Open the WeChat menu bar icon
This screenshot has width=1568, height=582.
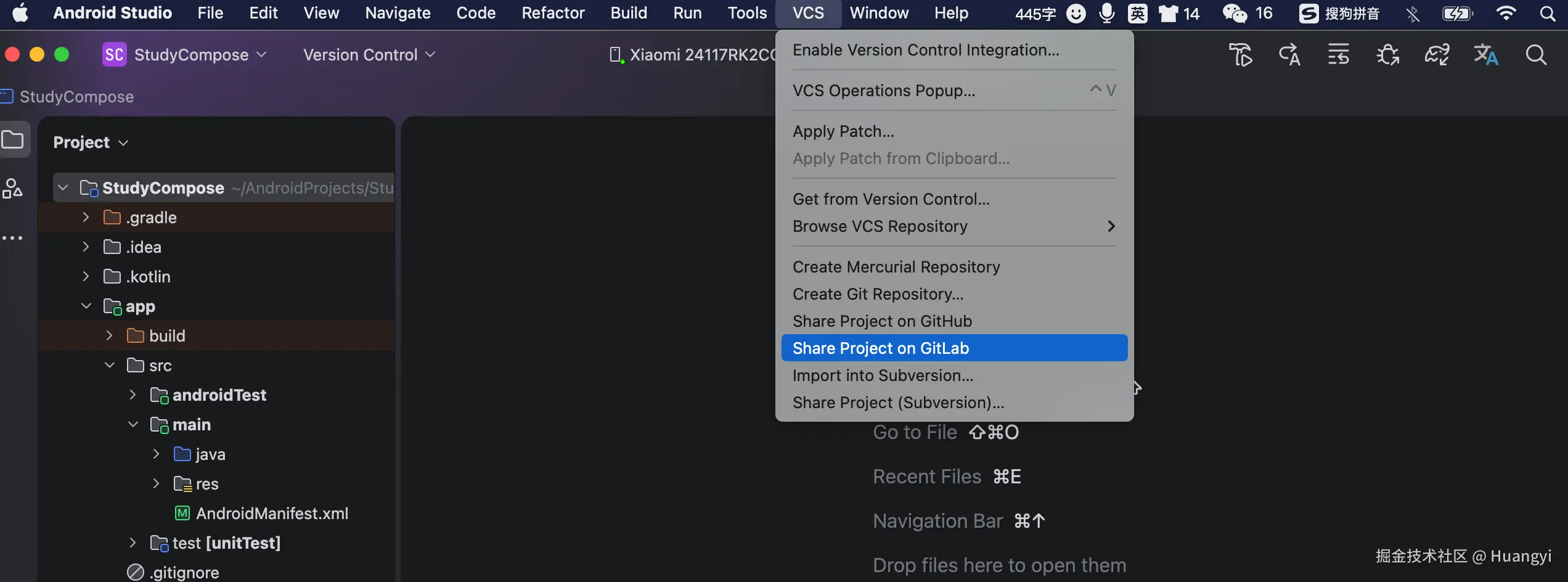[x=1235, y=13]
